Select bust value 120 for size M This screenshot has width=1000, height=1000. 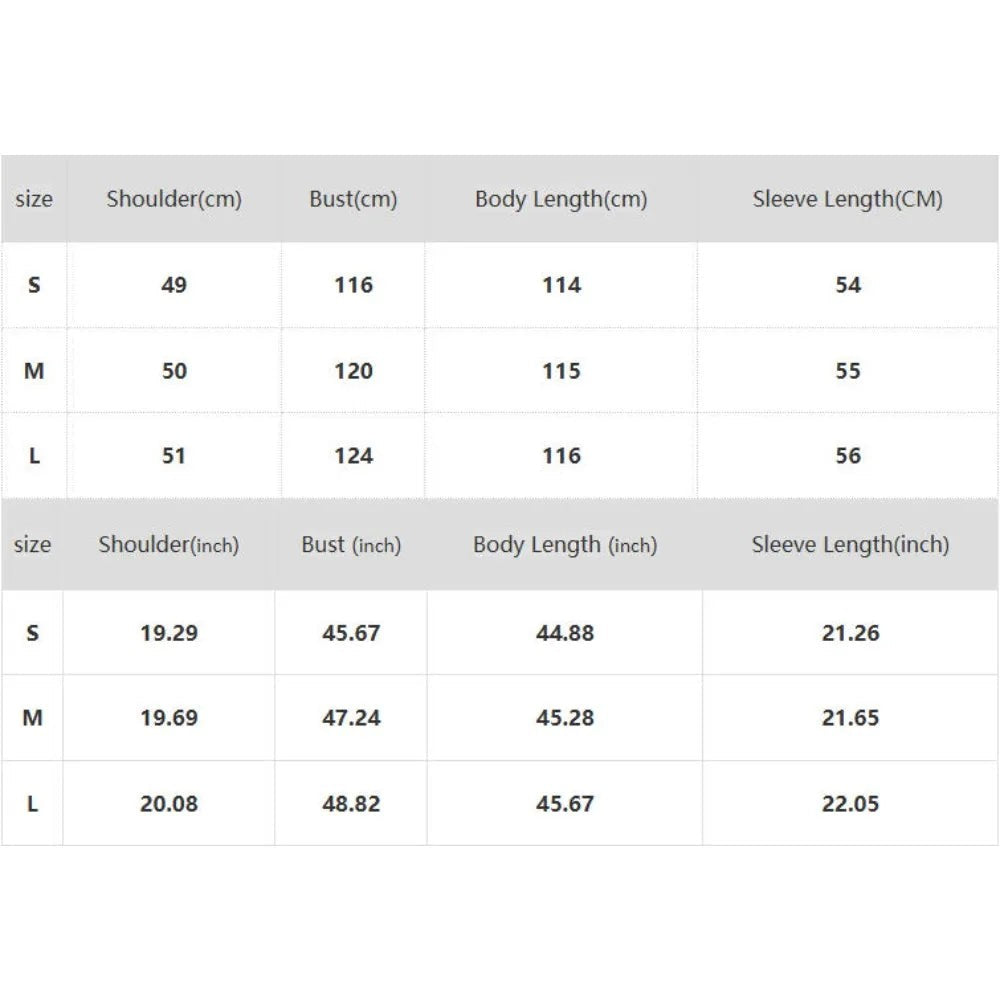click(353, 371)
